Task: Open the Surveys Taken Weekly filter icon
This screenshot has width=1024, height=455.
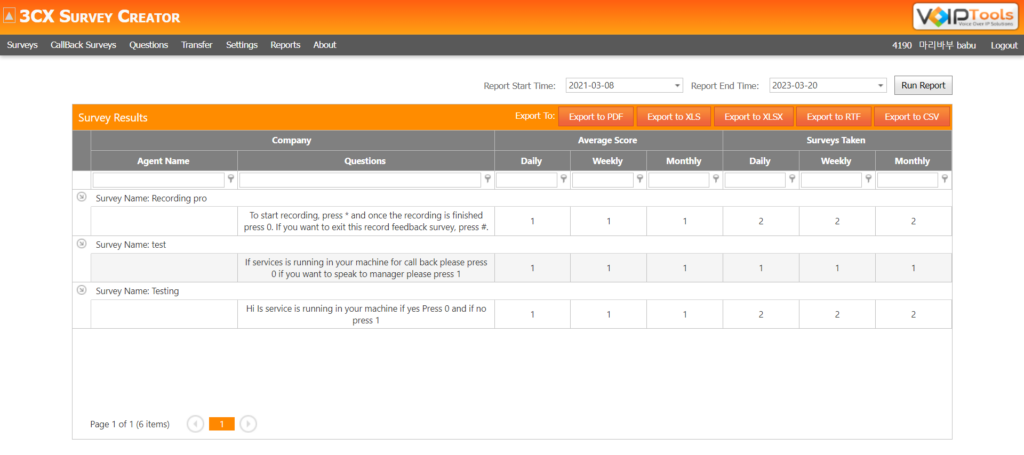Action: point(869,179)
